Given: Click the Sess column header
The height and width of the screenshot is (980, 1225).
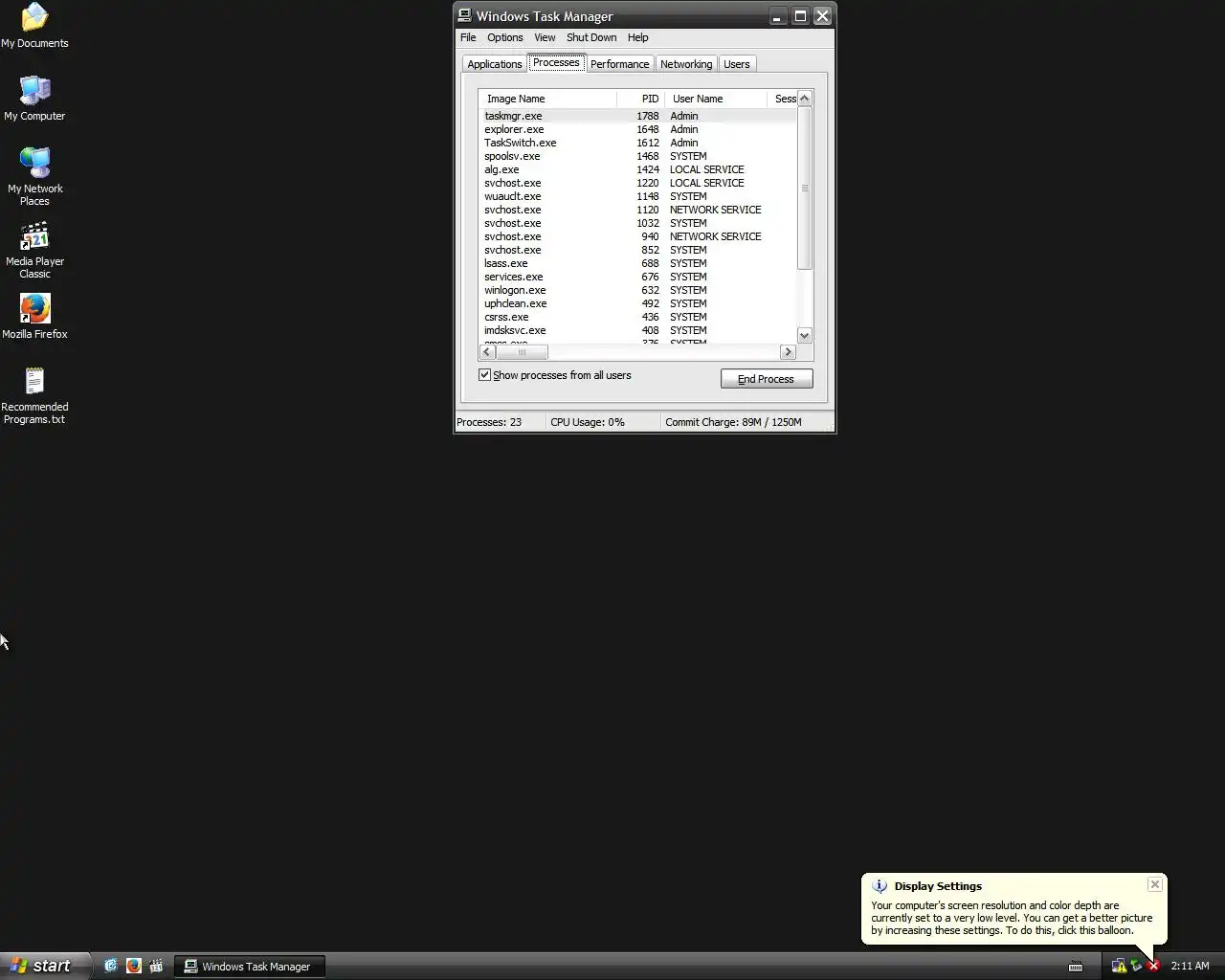Looking at the screenshot, I should click(782, 99).
